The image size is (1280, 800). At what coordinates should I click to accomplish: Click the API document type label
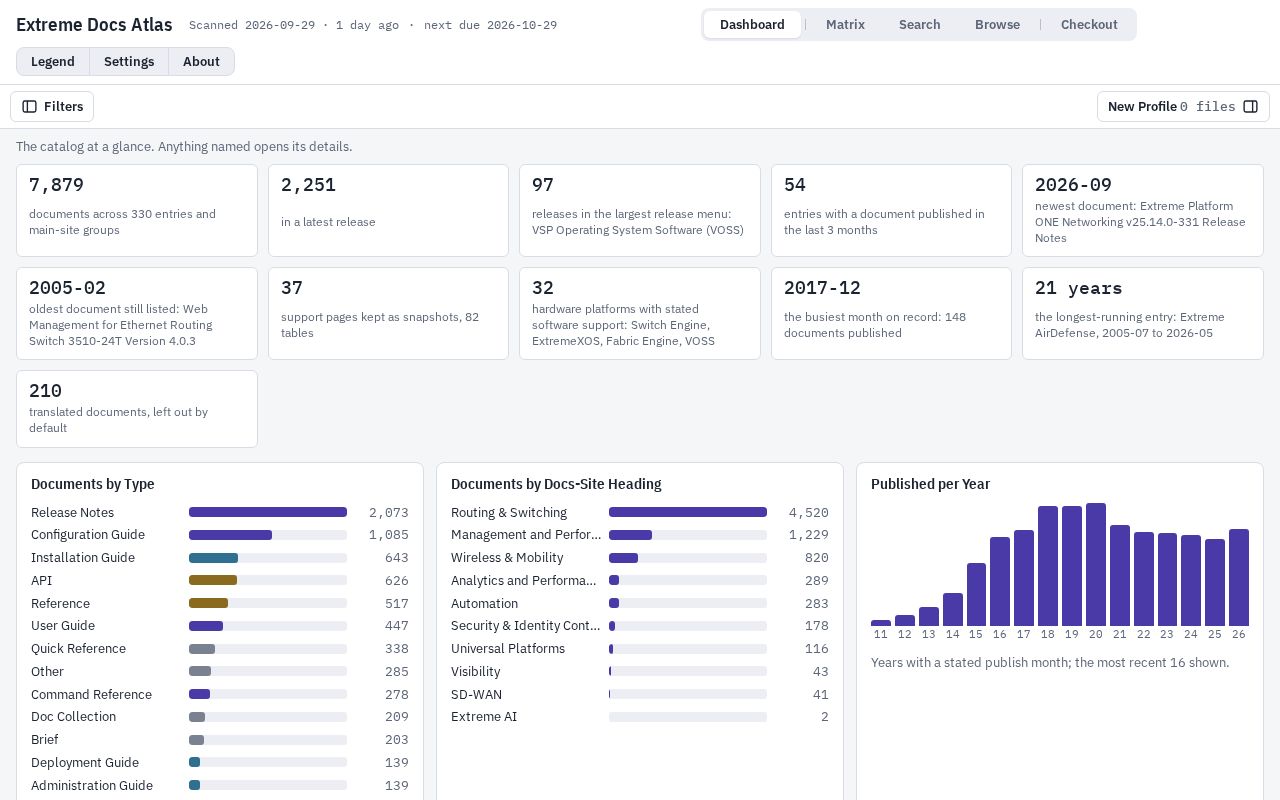[x=42, y=581]
